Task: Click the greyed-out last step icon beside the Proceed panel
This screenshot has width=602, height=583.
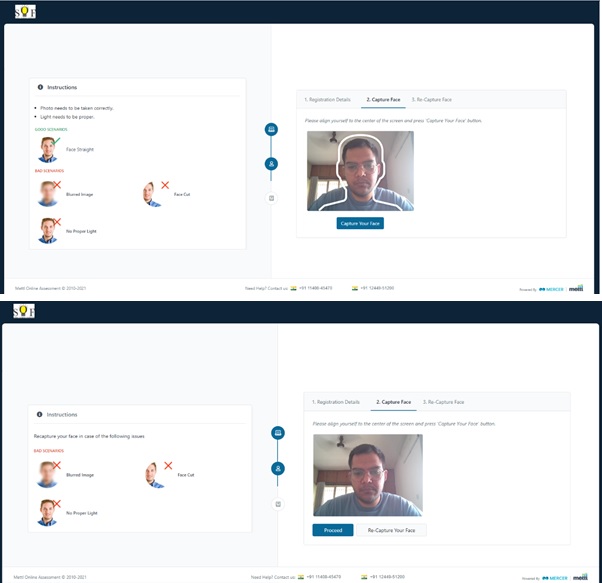Action: point(278,503)
